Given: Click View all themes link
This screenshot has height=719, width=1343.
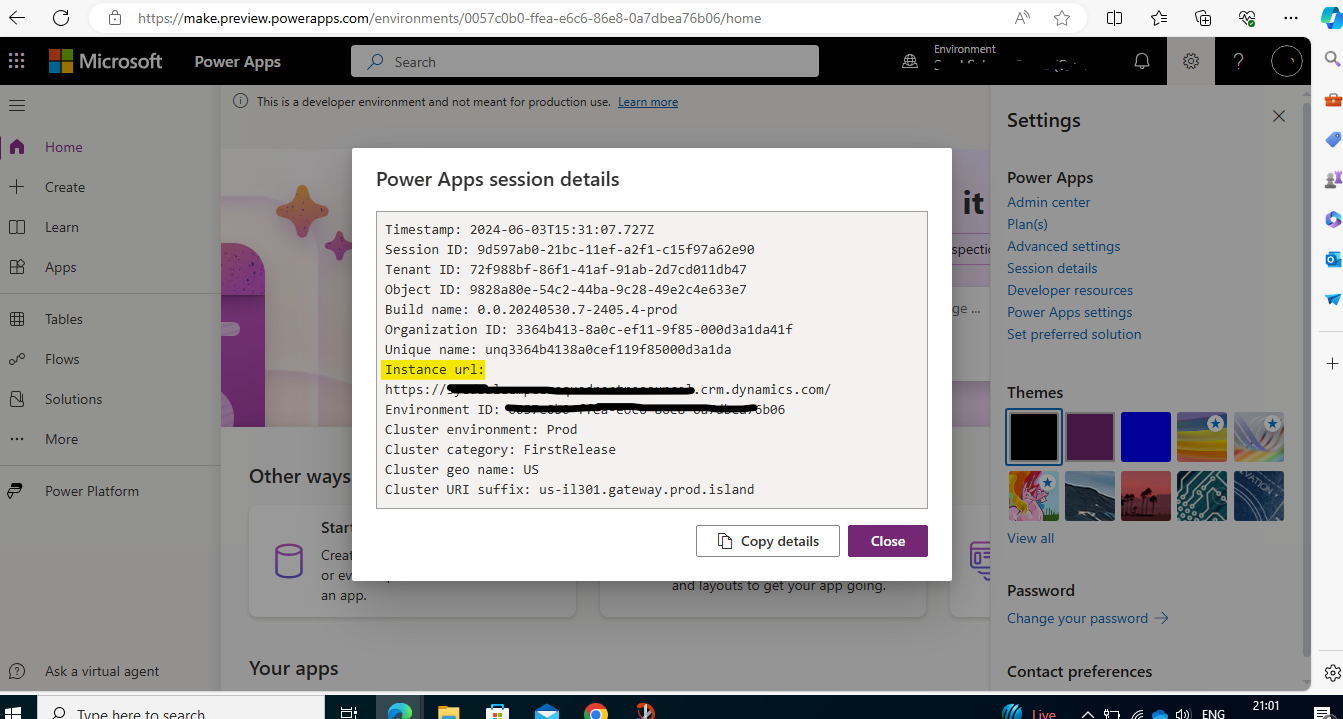Looking at the screenshot, I should [1030, 538].
